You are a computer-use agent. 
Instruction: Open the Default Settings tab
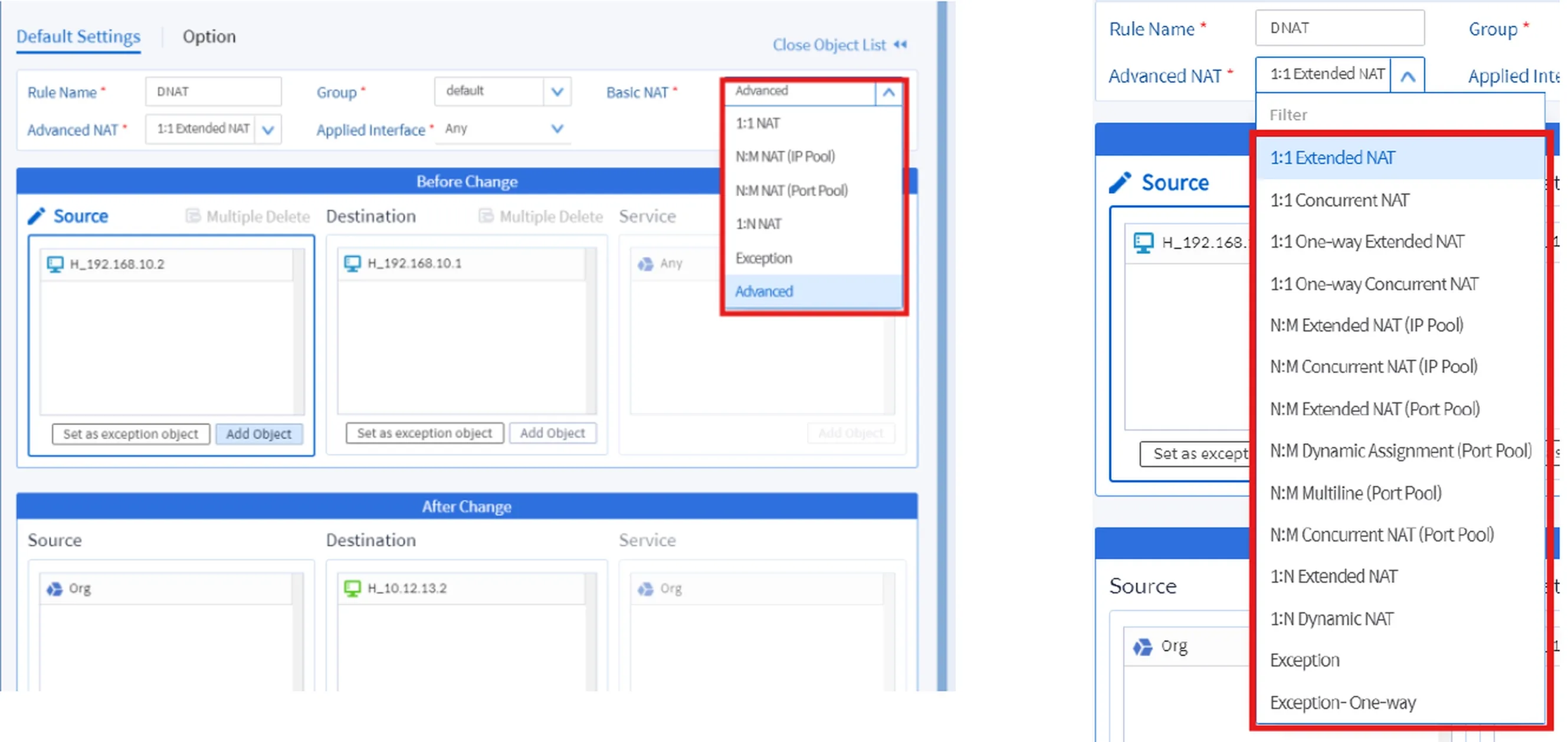click(78, 37)
